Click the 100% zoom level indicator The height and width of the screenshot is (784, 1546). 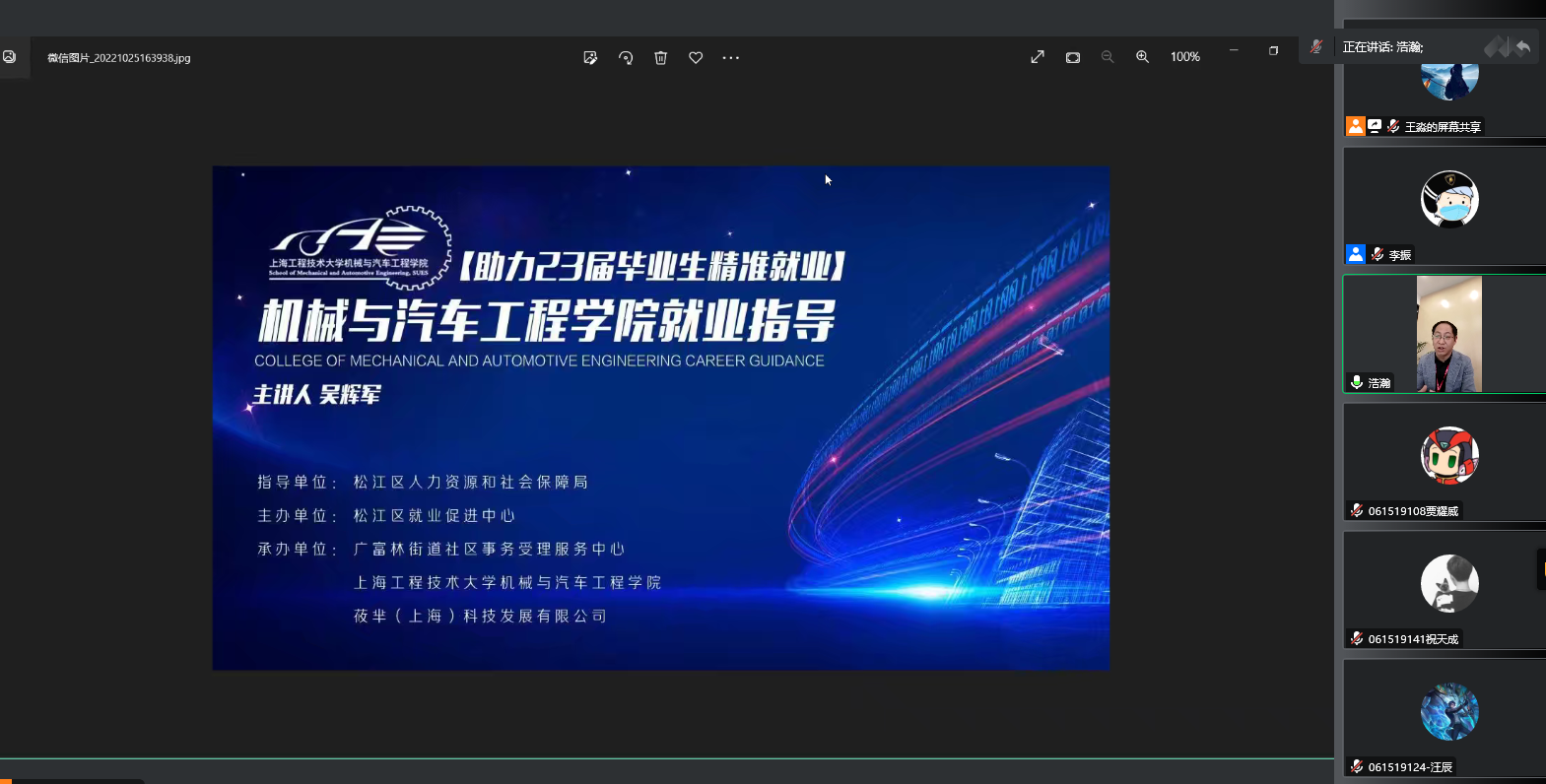tap(1184, 57)
